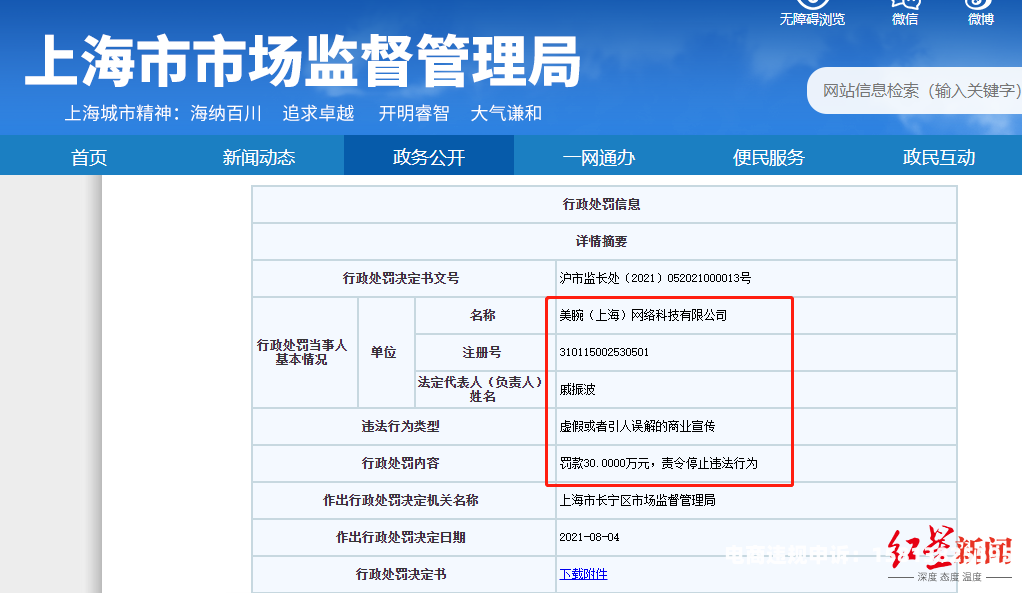The image size is (1022, 593).
Task: Go to the 首页 navigation tab
Action: point(88,157)
